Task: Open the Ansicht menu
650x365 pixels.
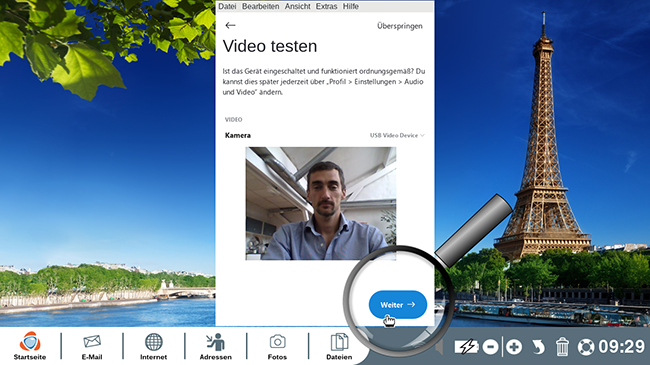Action: pyautogui.click(x=298, y=6)
